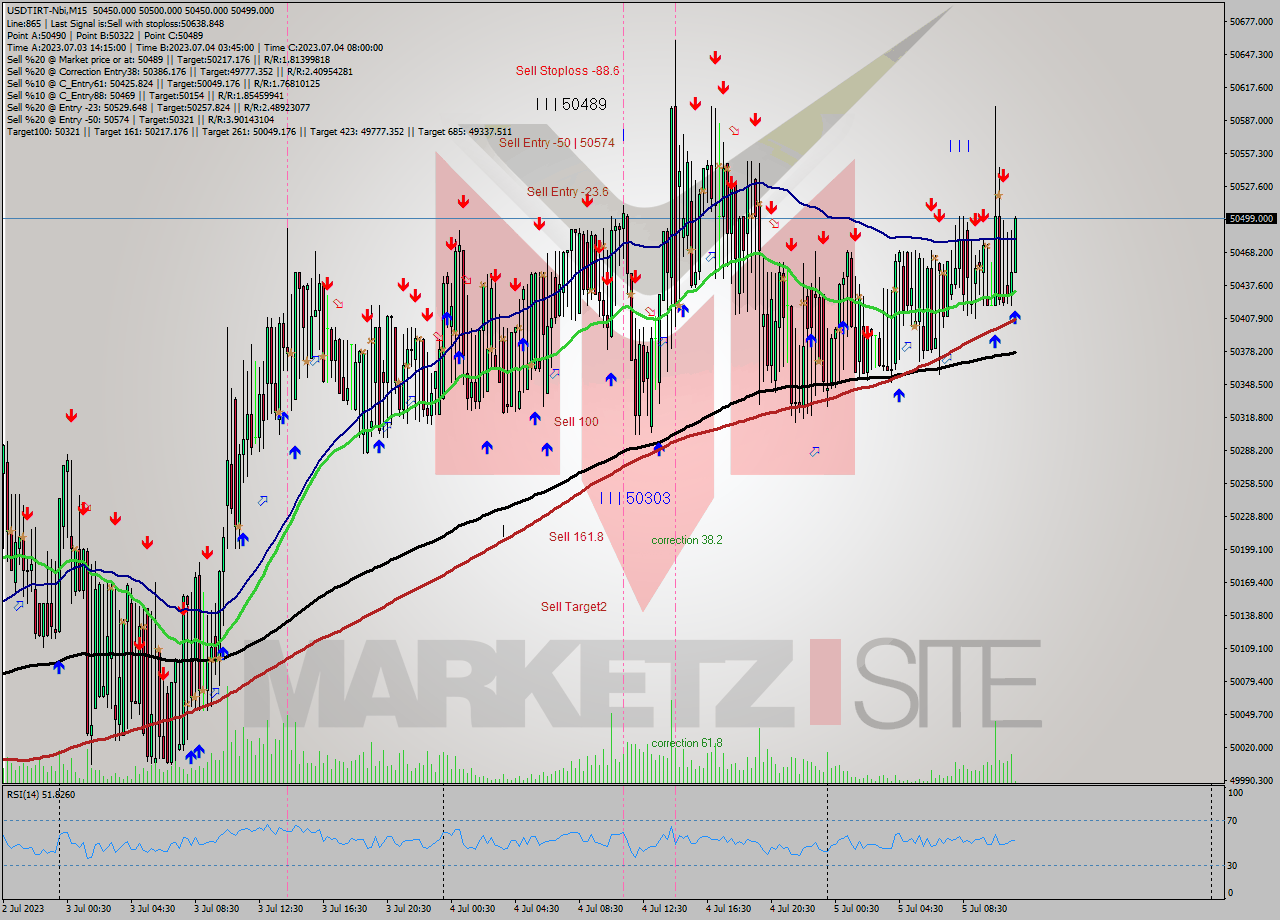
Task: Click the '3 Jul 08:30' time axis label
Action: 216,909
